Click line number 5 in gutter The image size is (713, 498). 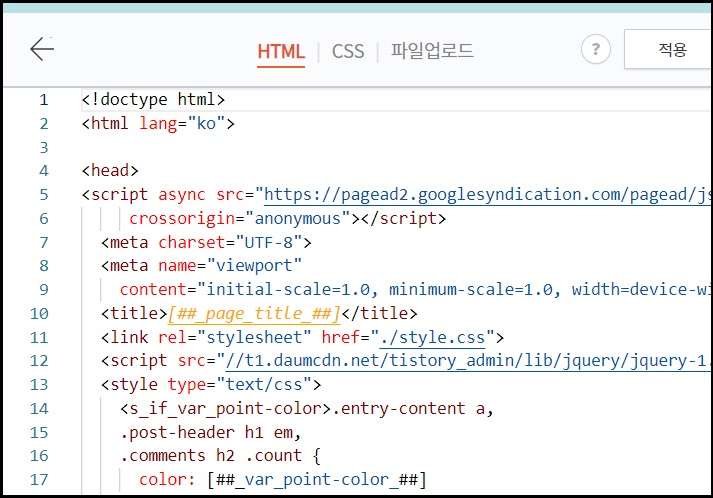click(44, 195)
